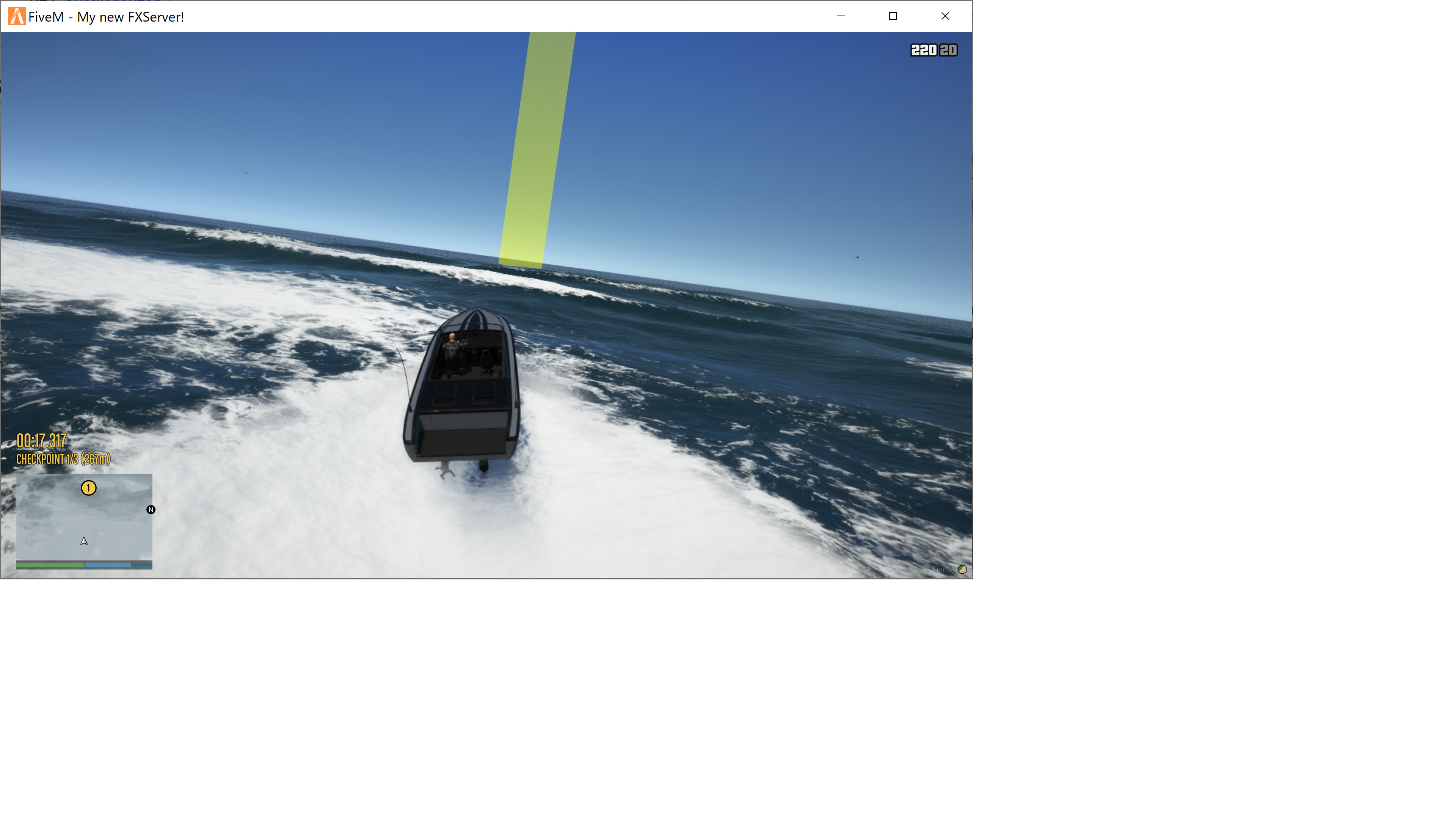This screenshot has height=819, width=1456.
Task: Click the round FiveM badge icon at bottom right
Action: [962, 569]
